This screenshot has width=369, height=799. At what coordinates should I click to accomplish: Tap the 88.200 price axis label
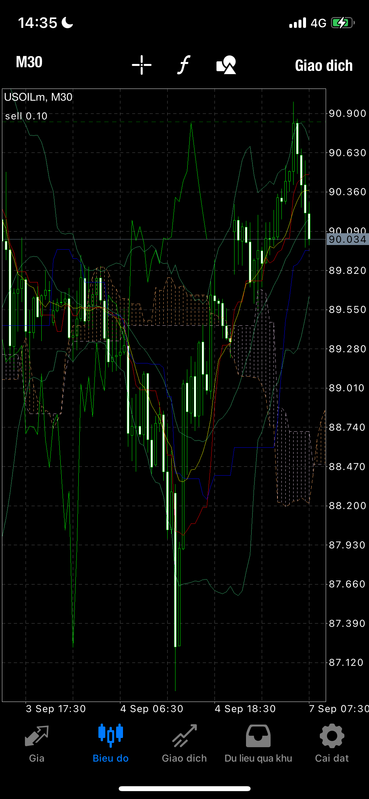[x=348, y=505]
